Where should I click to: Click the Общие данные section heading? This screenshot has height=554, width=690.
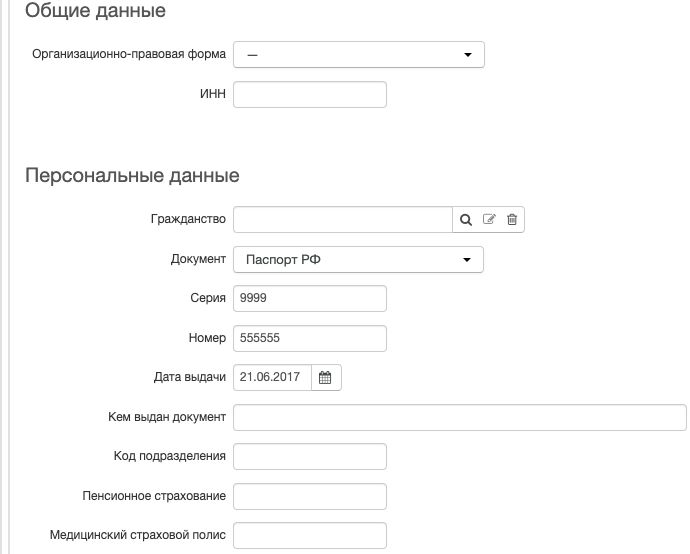[95, 11]
